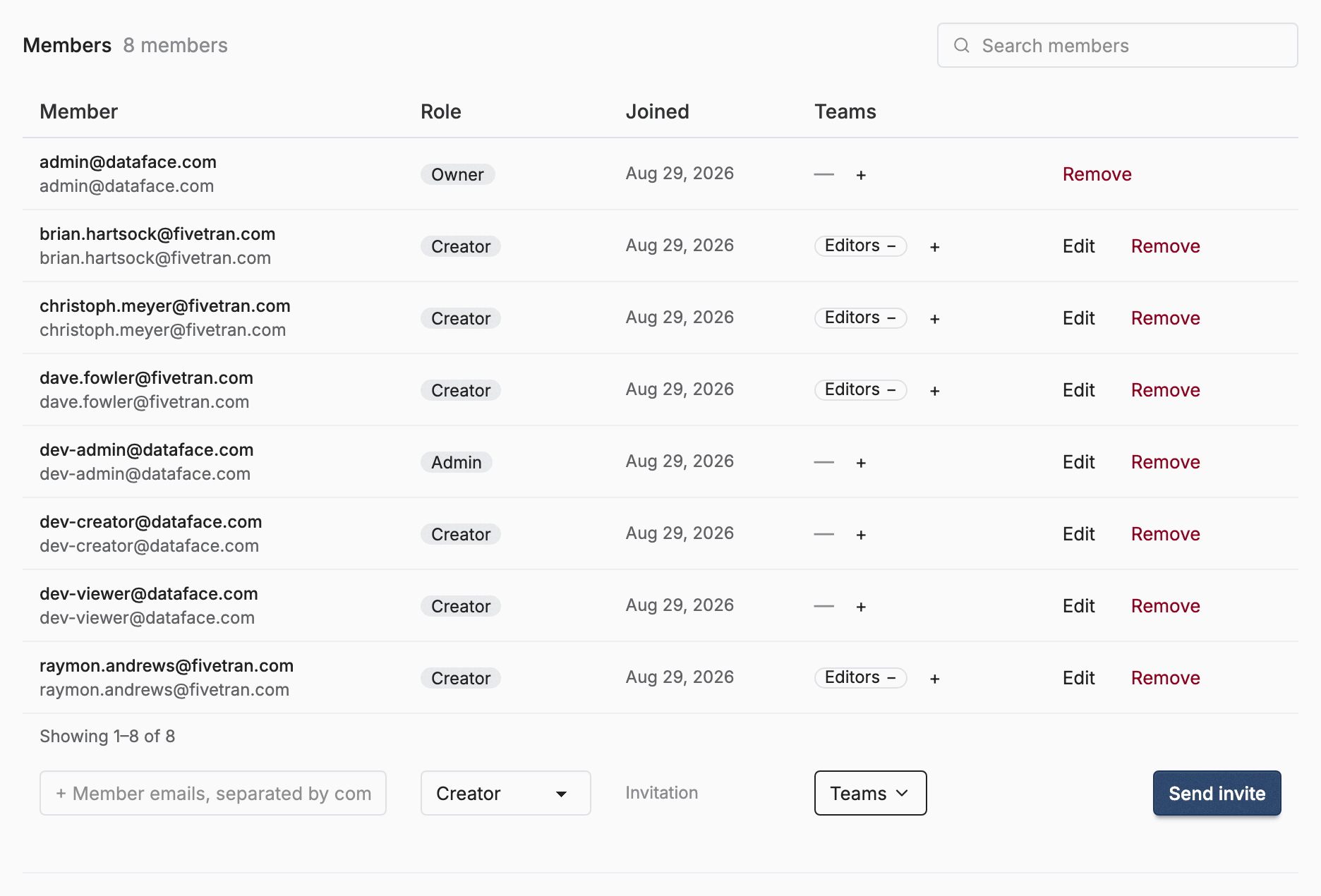The height and width of the screenshot is (896, 1321).
Task: Remove Editors team from dave.fowler@fivetran.com
Action: [x=891, y=389]
